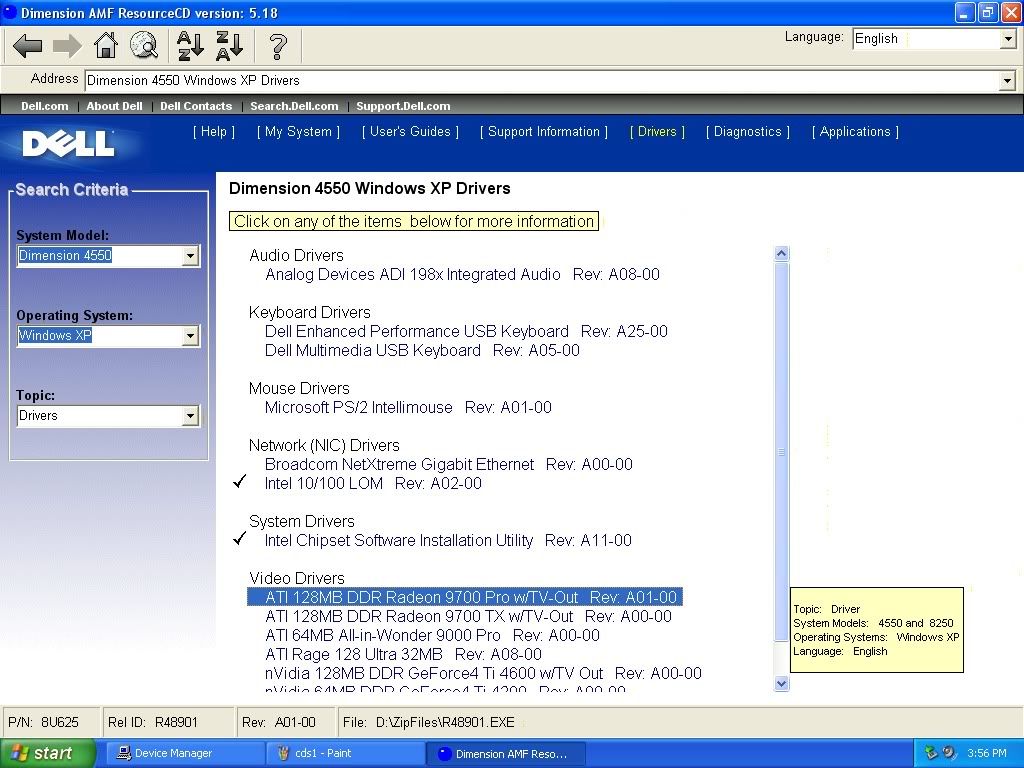This screenshot has width=1024, height=768.
Task: Select ATI 64MB All-in-Wonder 9000 Pro
Action: coord(432,635)
